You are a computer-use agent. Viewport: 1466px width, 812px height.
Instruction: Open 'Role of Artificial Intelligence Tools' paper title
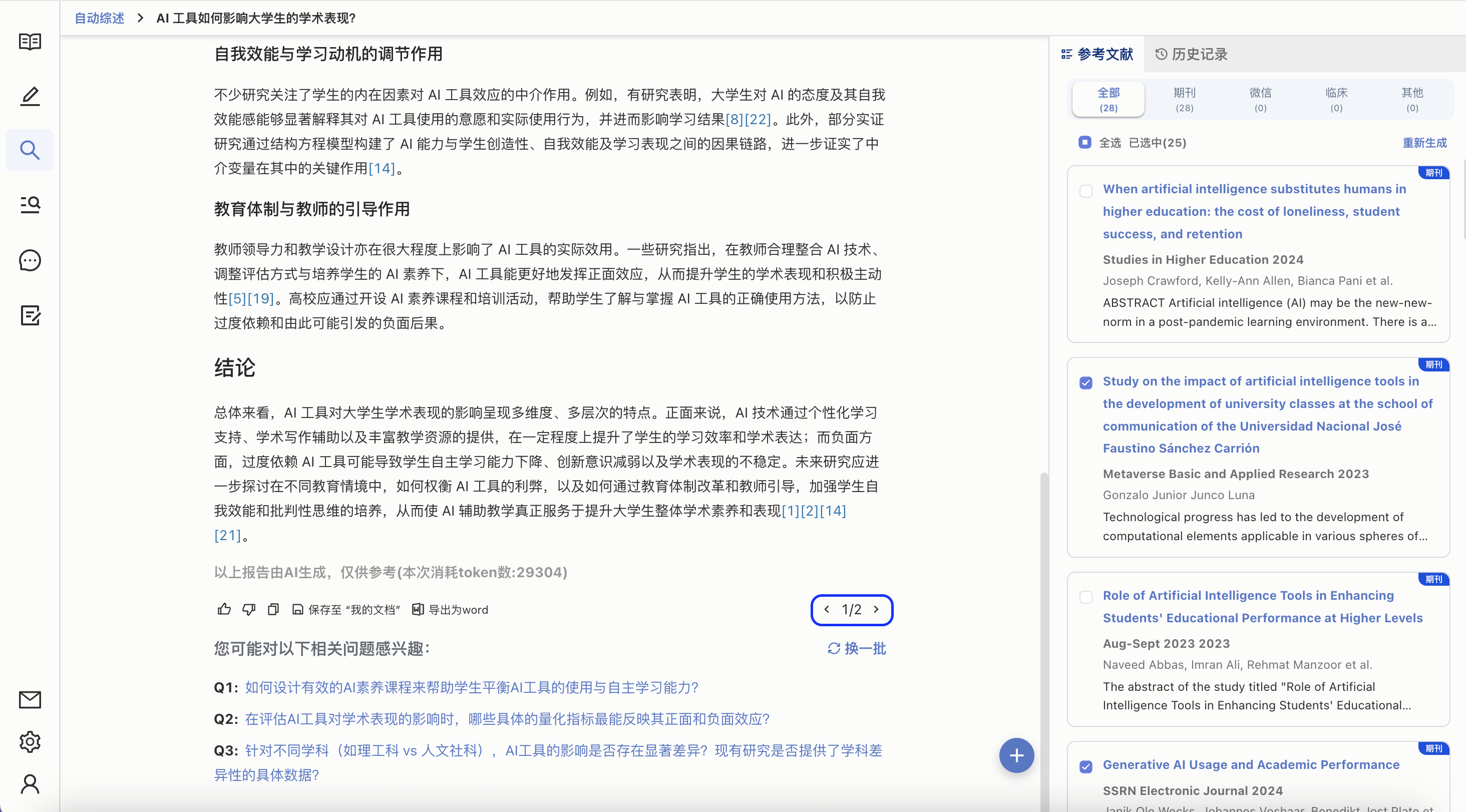[x=1262, y=606]
